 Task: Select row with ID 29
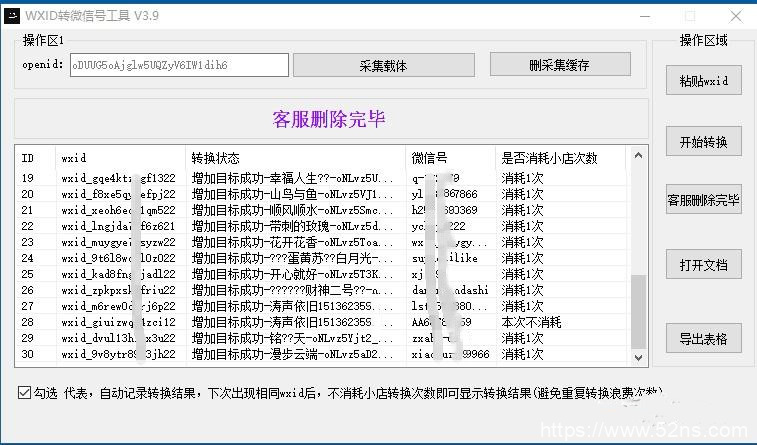point(321,338)
